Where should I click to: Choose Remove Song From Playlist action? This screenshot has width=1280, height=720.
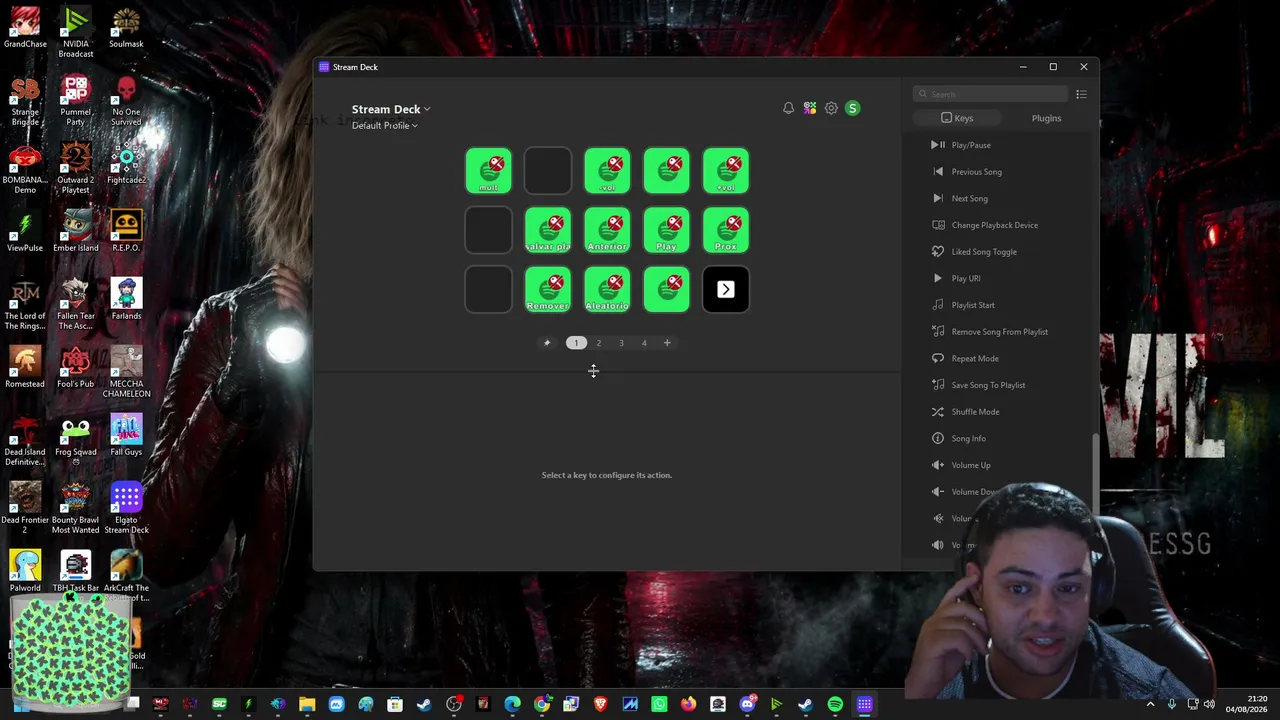[1000, 332]
